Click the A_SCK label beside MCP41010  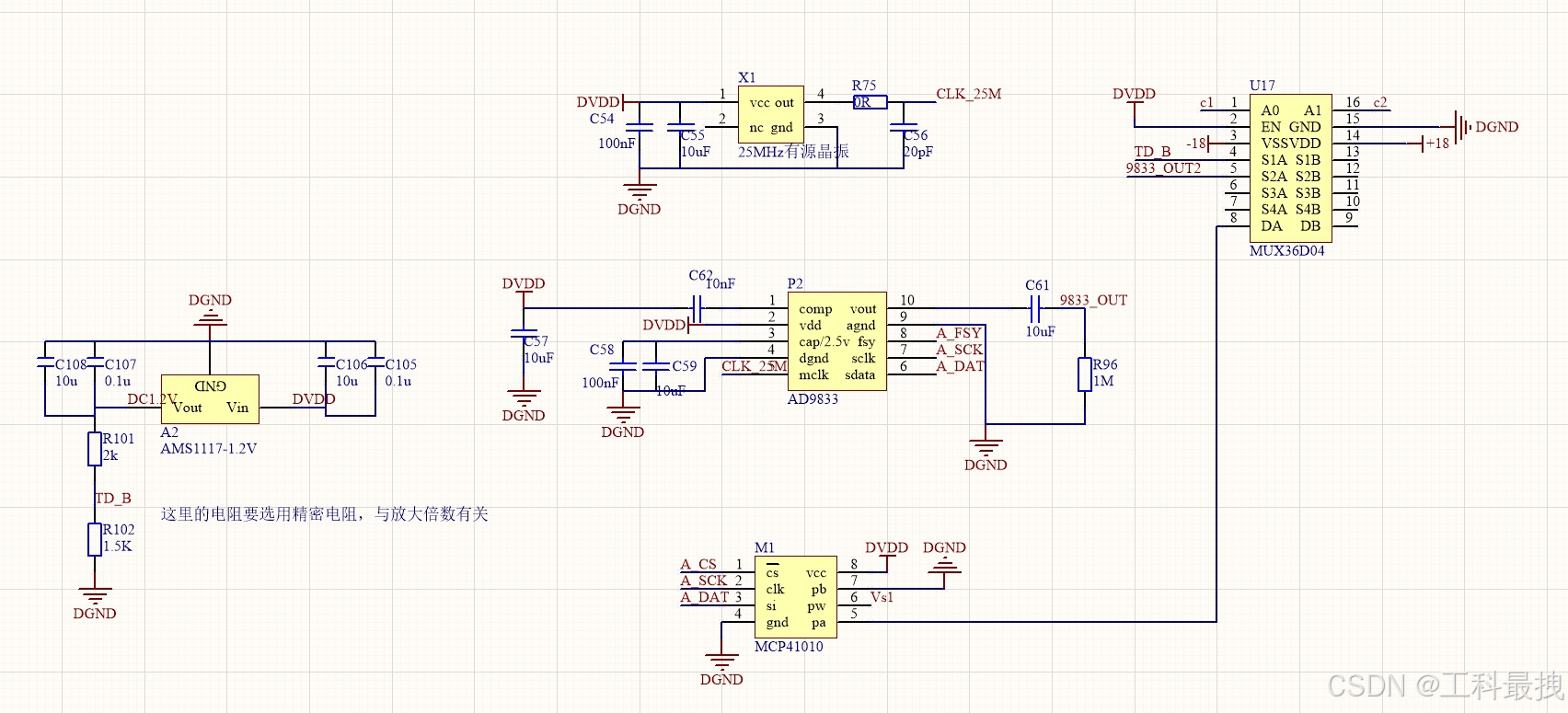(704, 581)
